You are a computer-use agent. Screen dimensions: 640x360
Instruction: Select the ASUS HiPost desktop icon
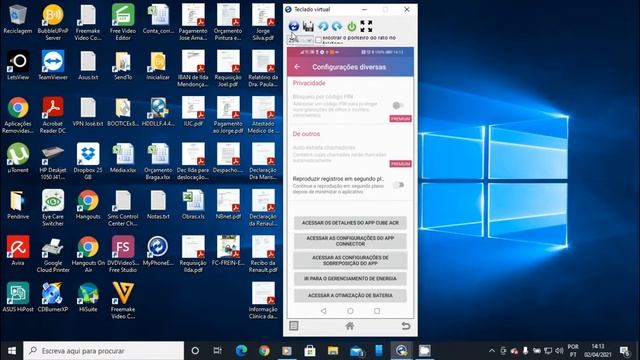click(x=18, y=297)
